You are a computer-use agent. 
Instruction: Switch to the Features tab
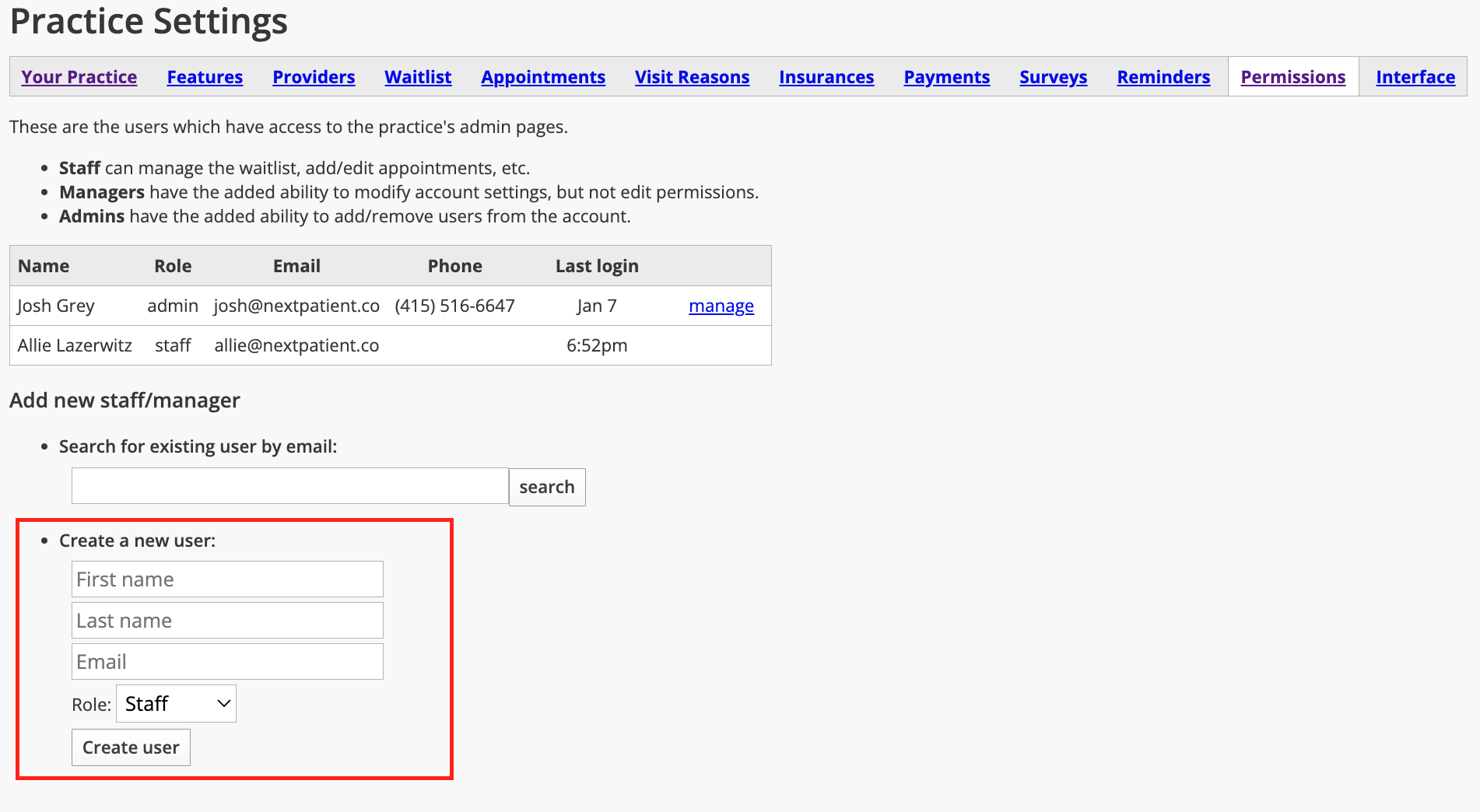click(x=205, y=77)
